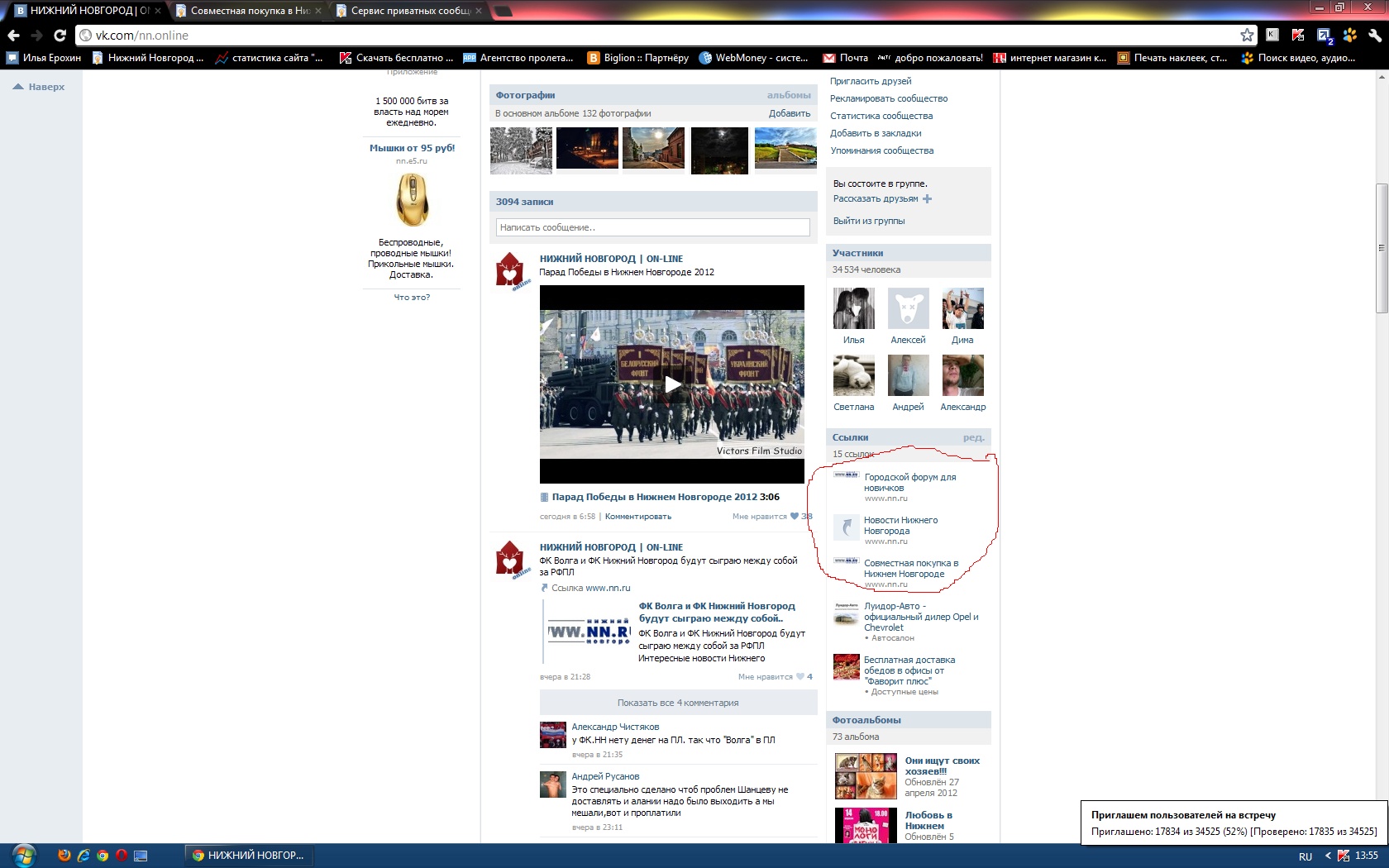Open Новости Нижнего Новгорода link
This screenshot has width=1389, height=868.
(900, 526)
